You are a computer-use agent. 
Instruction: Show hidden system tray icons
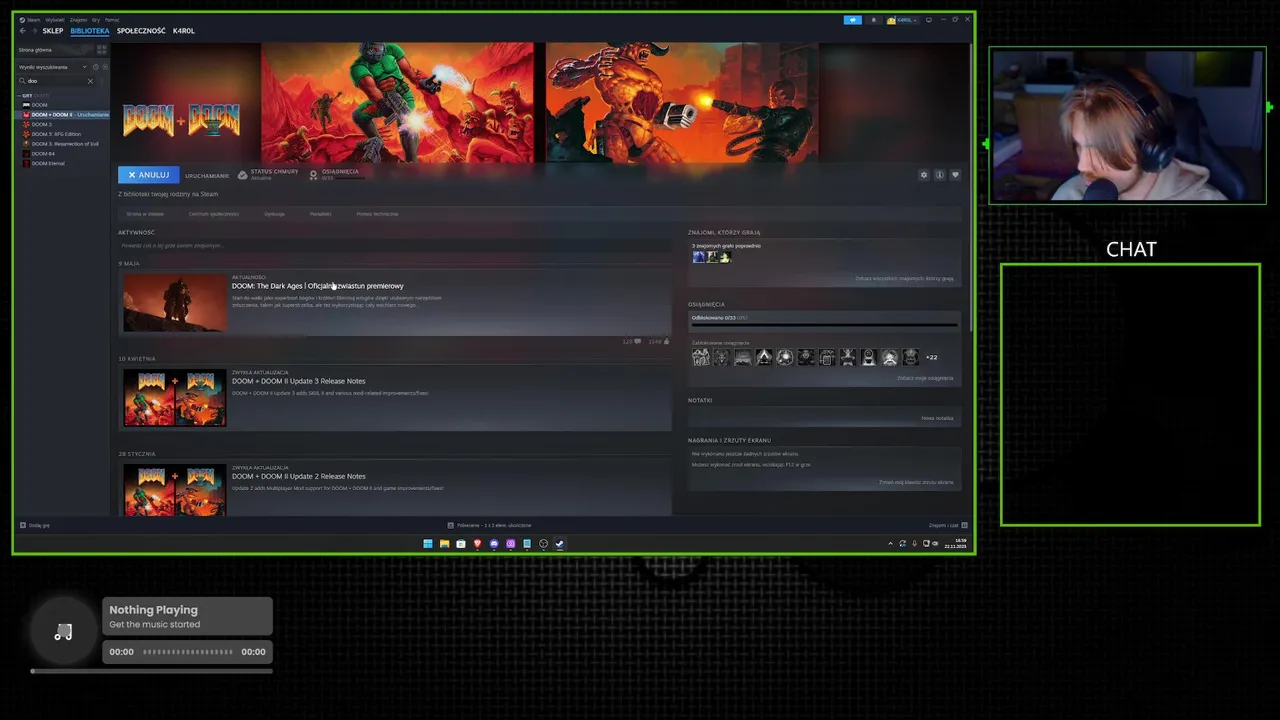pos(890,544)
